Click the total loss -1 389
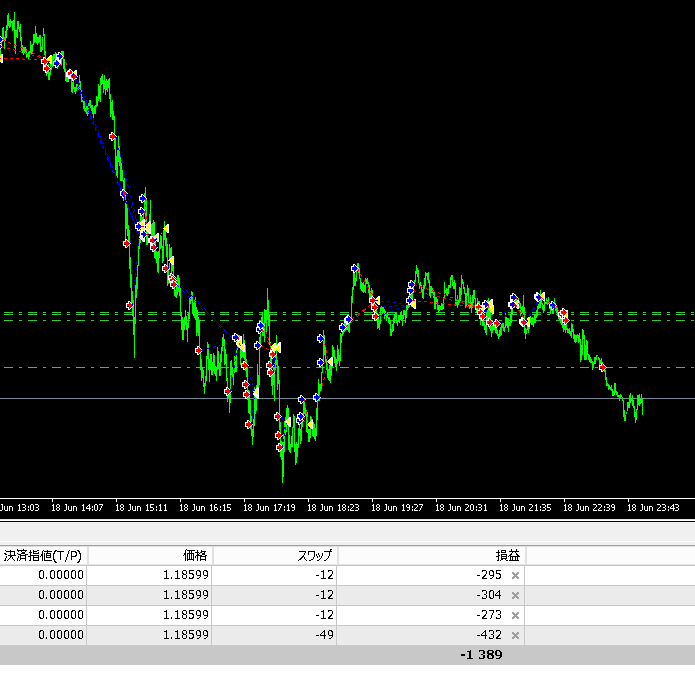Screen dimensions: 695x685 pos(481,655)
